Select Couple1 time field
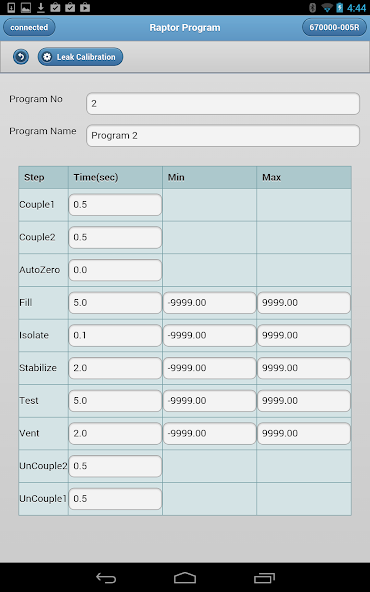This screenshot has height=592, width=370. [115, 205]
